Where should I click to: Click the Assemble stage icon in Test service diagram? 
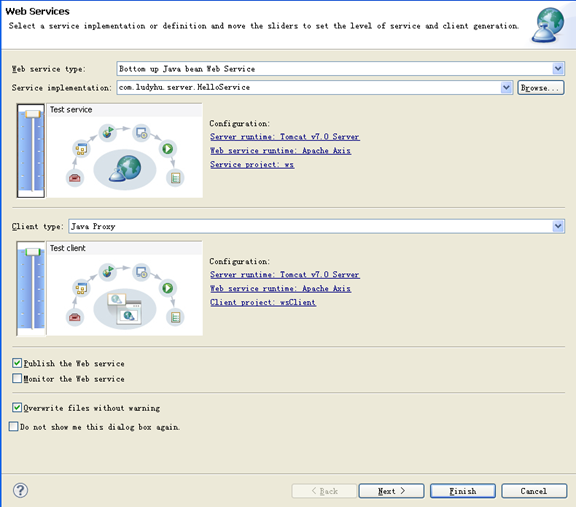pyautogui.click(x=81, y=149)
